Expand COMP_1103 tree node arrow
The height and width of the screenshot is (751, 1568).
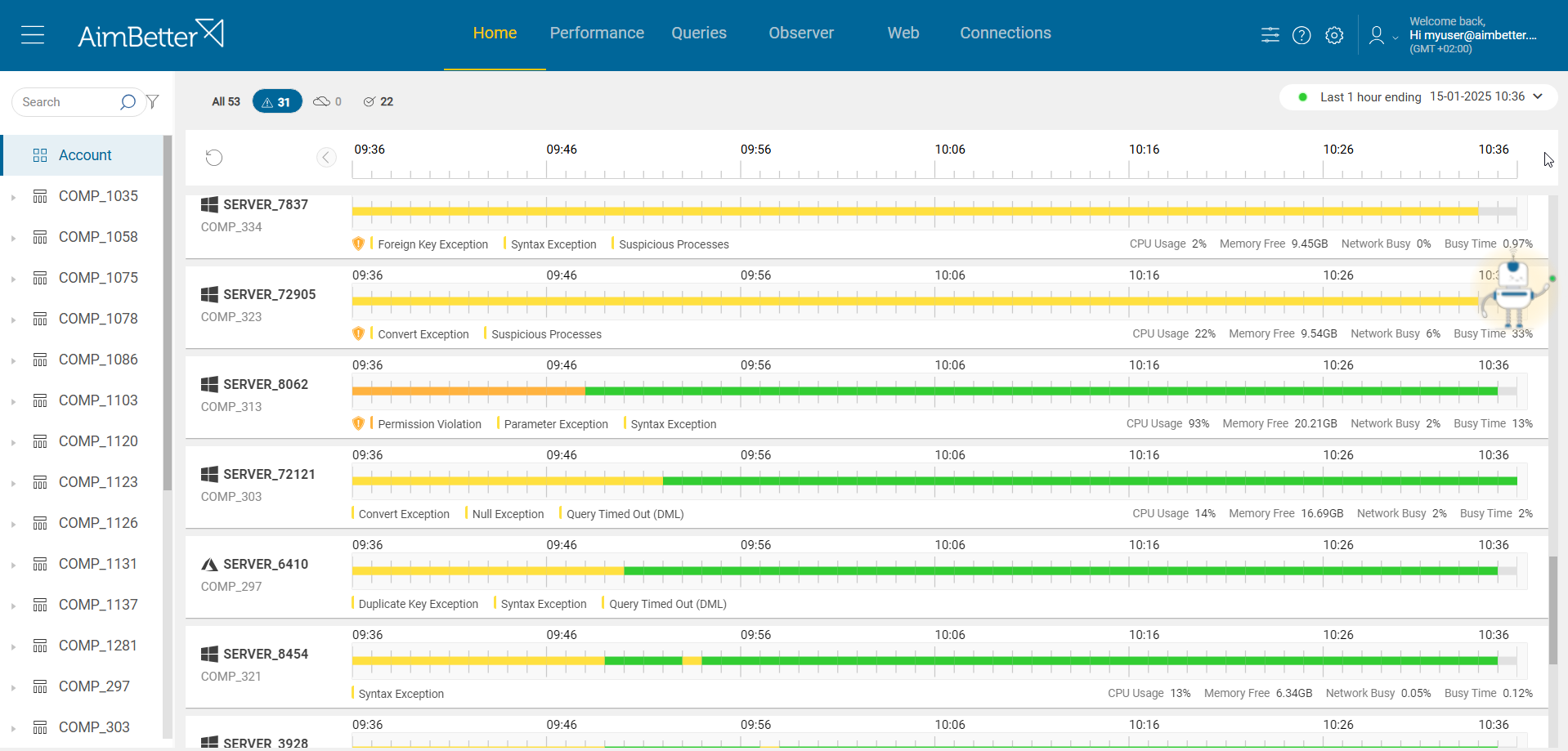(x=13, y=401)
